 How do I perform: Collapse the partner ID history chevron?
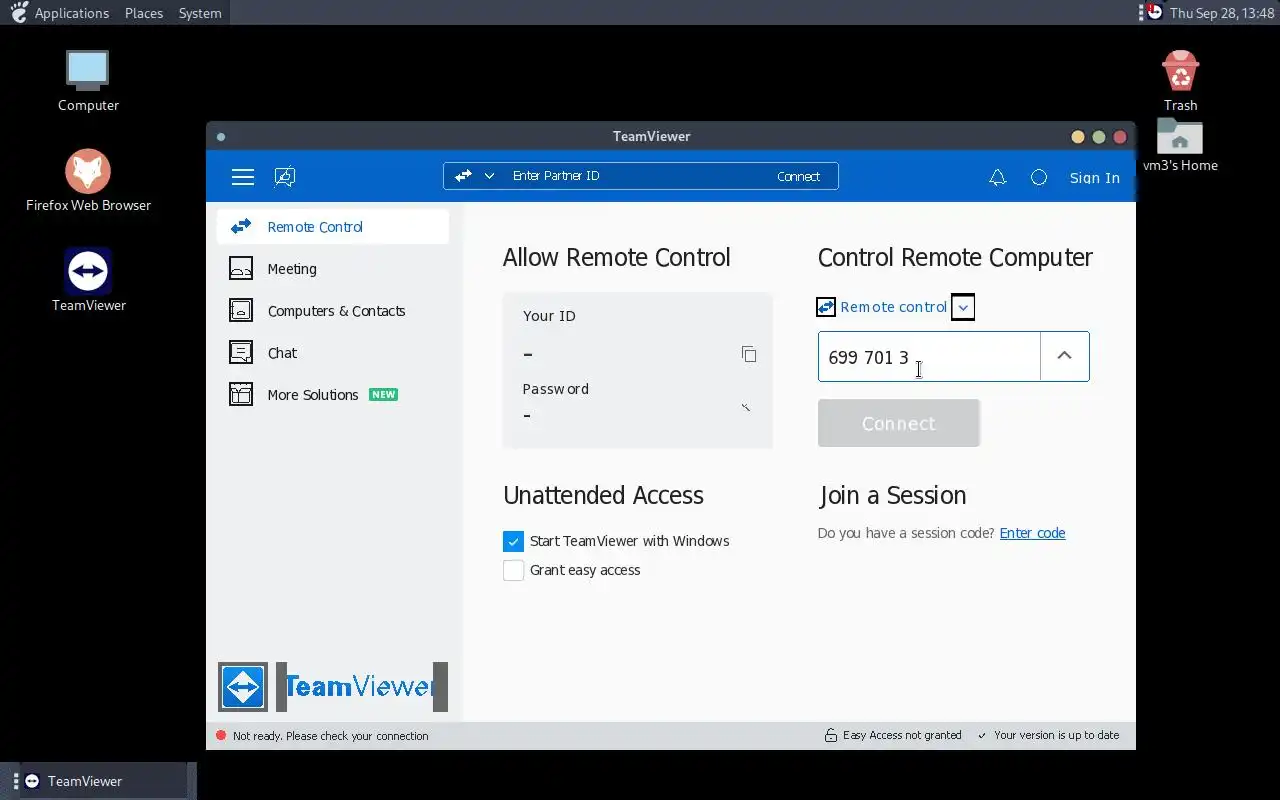(1065, 357)
